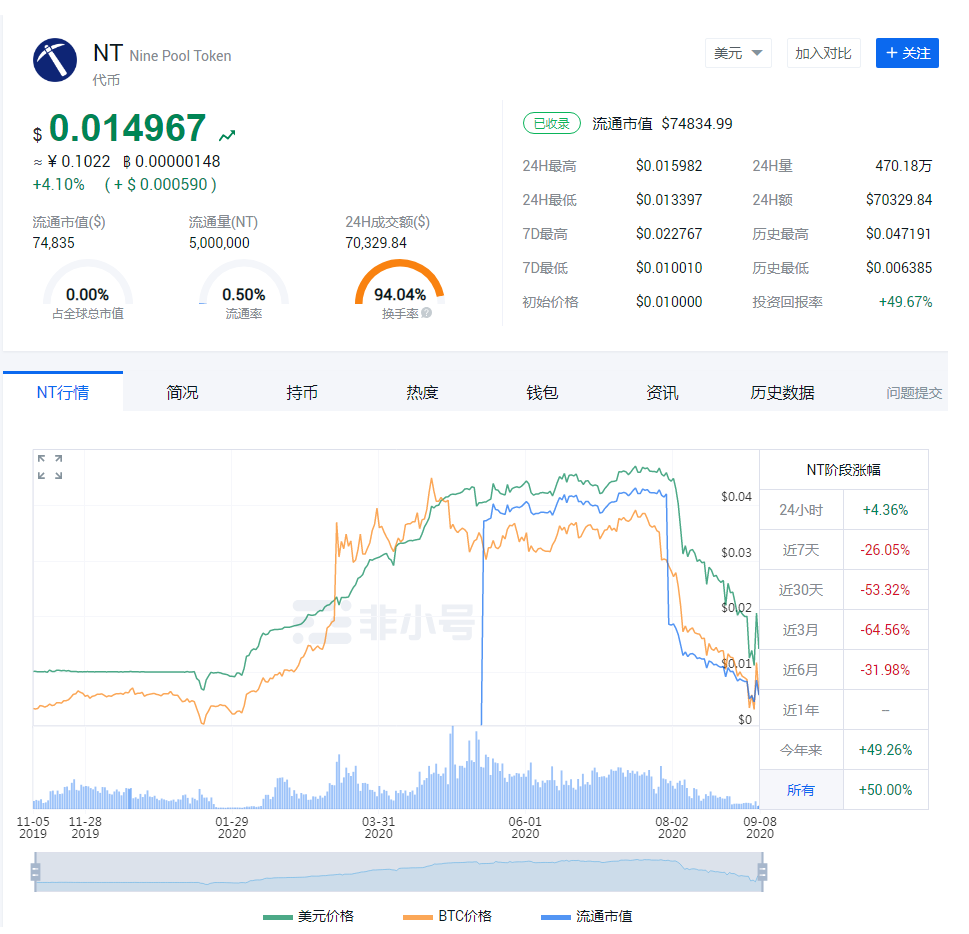969x934 pixels.
Task: Click the 问题提交 link
Action: click(914, 393)
